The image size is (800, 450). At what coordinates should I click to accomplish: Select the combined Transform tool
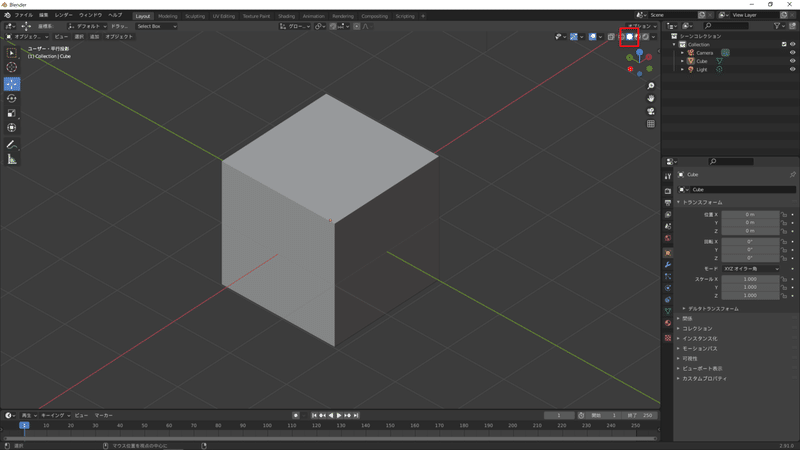point(12,128)
